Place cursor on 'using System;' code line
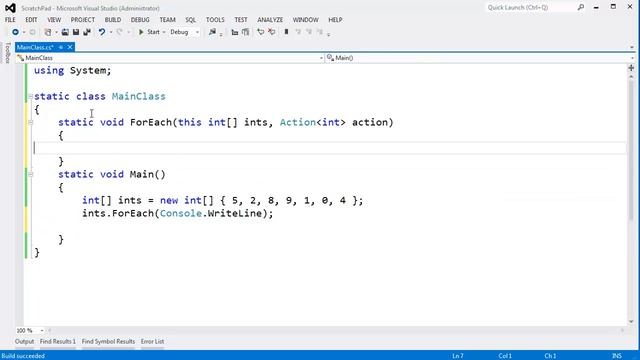The height and width of the screenshot is (360, 640). tap(73, 70)
